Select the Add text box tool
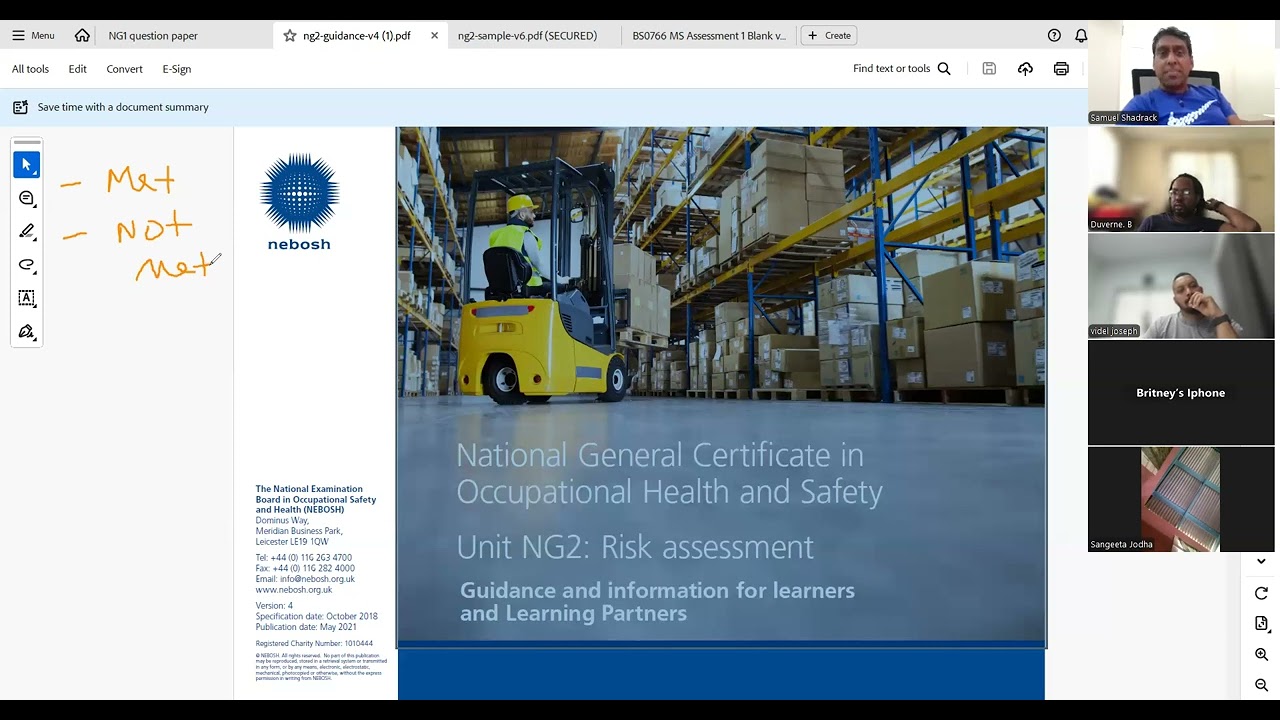Screen dimensions: 1280x720 click(x=27, y=298)
